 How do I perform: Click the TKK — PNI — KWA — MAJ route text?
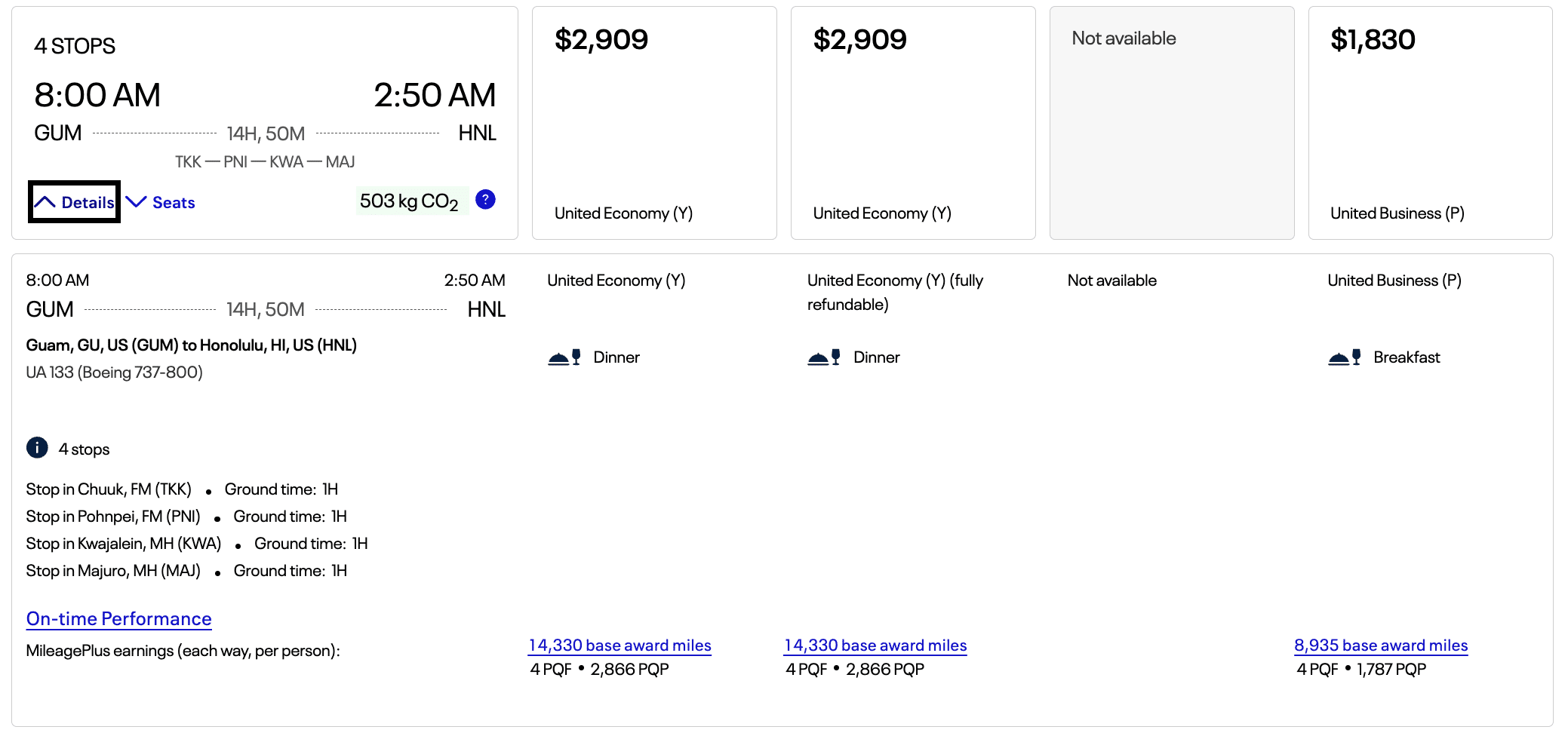pos(265,162)
